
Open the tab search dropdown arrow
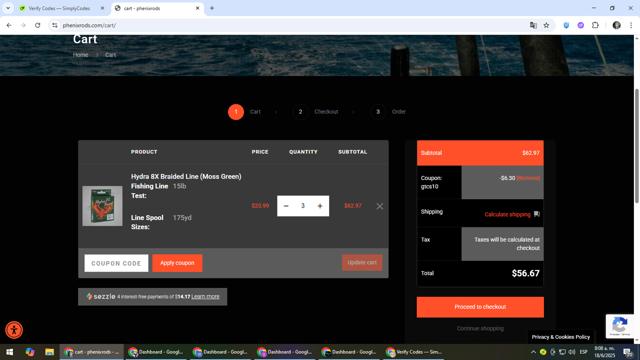coord(8,8)
